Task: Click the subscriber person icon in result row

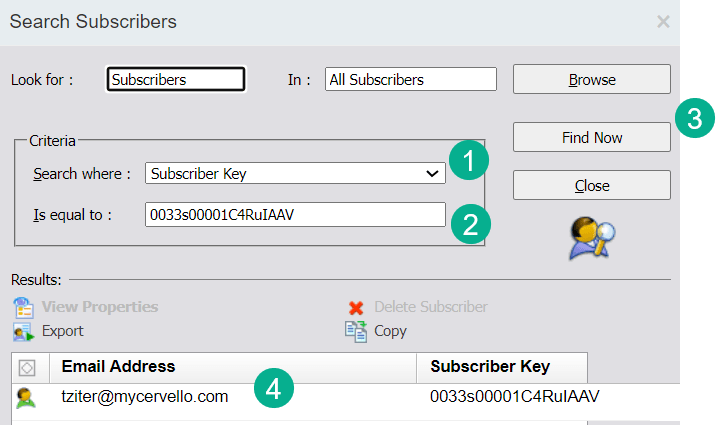Action: (25, 398)
